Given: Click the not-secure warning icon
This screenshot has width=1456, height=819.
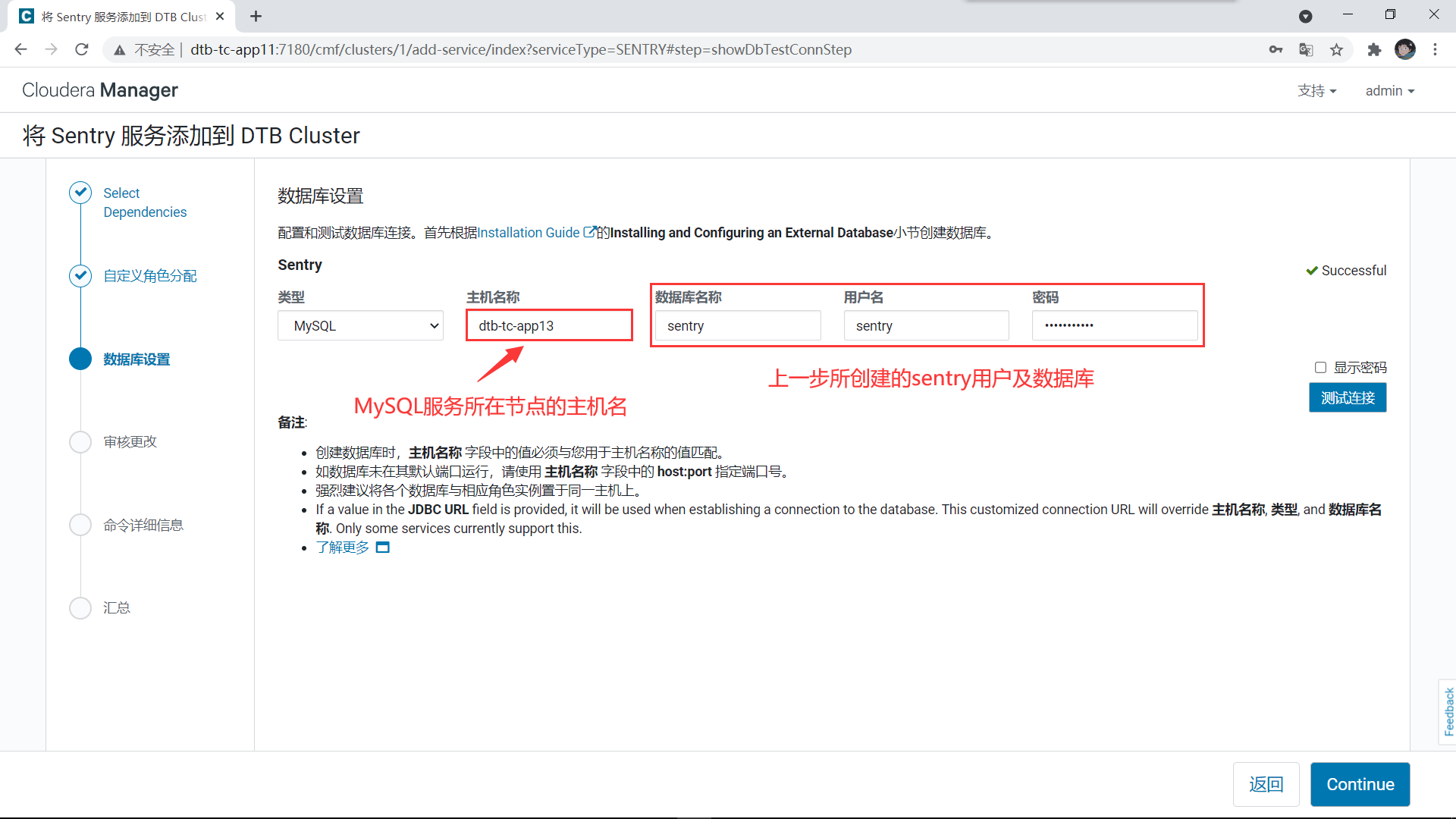Looking at the screenshot, I should tap(119, 50).
